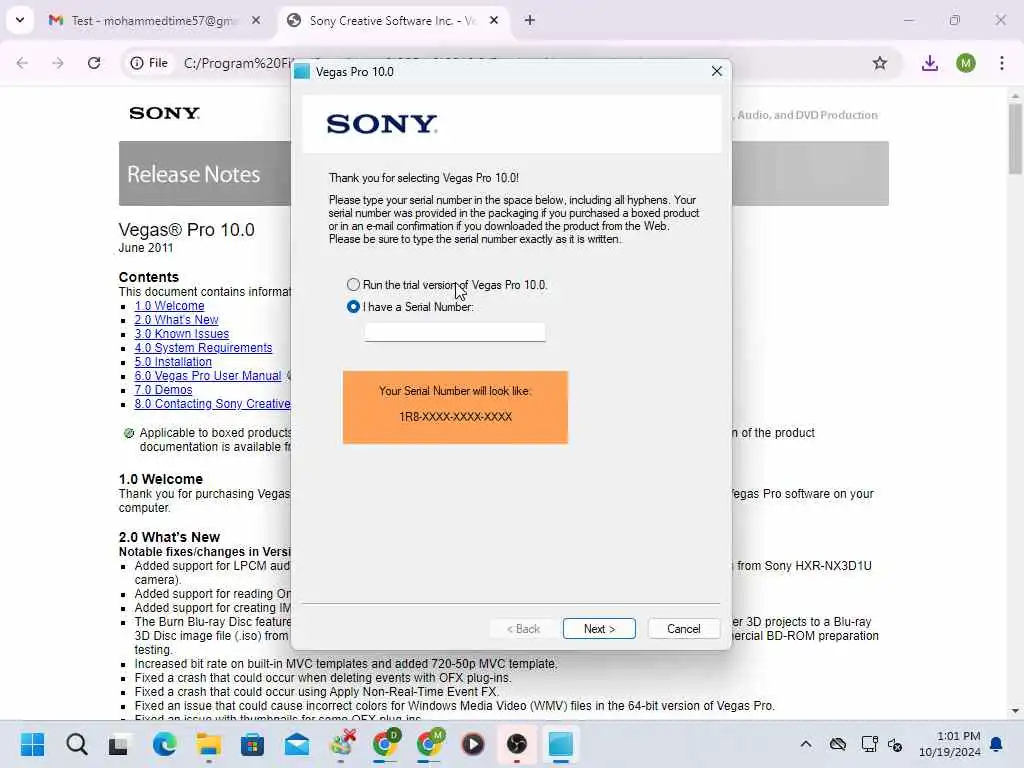Click the serial number input field
The width and height of the screenshot is (1024, 768).
[455, 332]
